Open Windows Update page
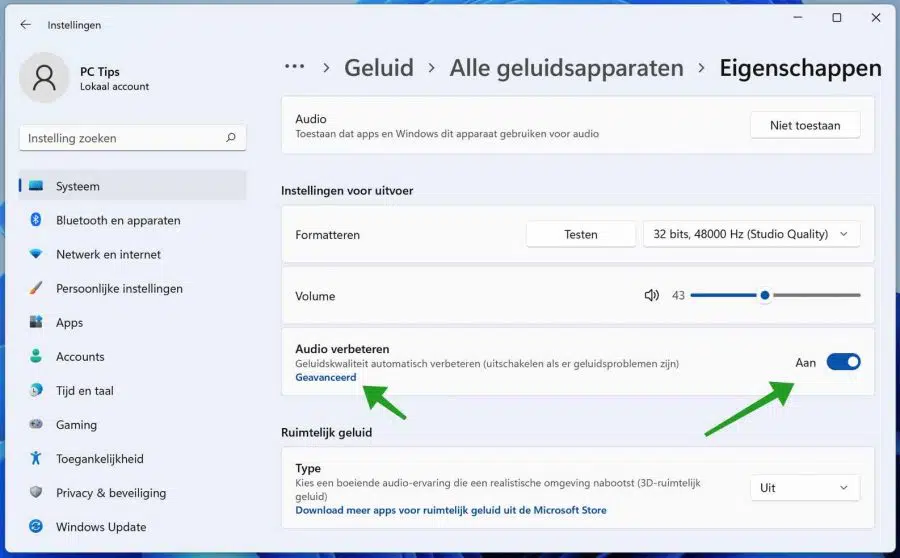Screen dimensions: 900x558 pos(133,526)
